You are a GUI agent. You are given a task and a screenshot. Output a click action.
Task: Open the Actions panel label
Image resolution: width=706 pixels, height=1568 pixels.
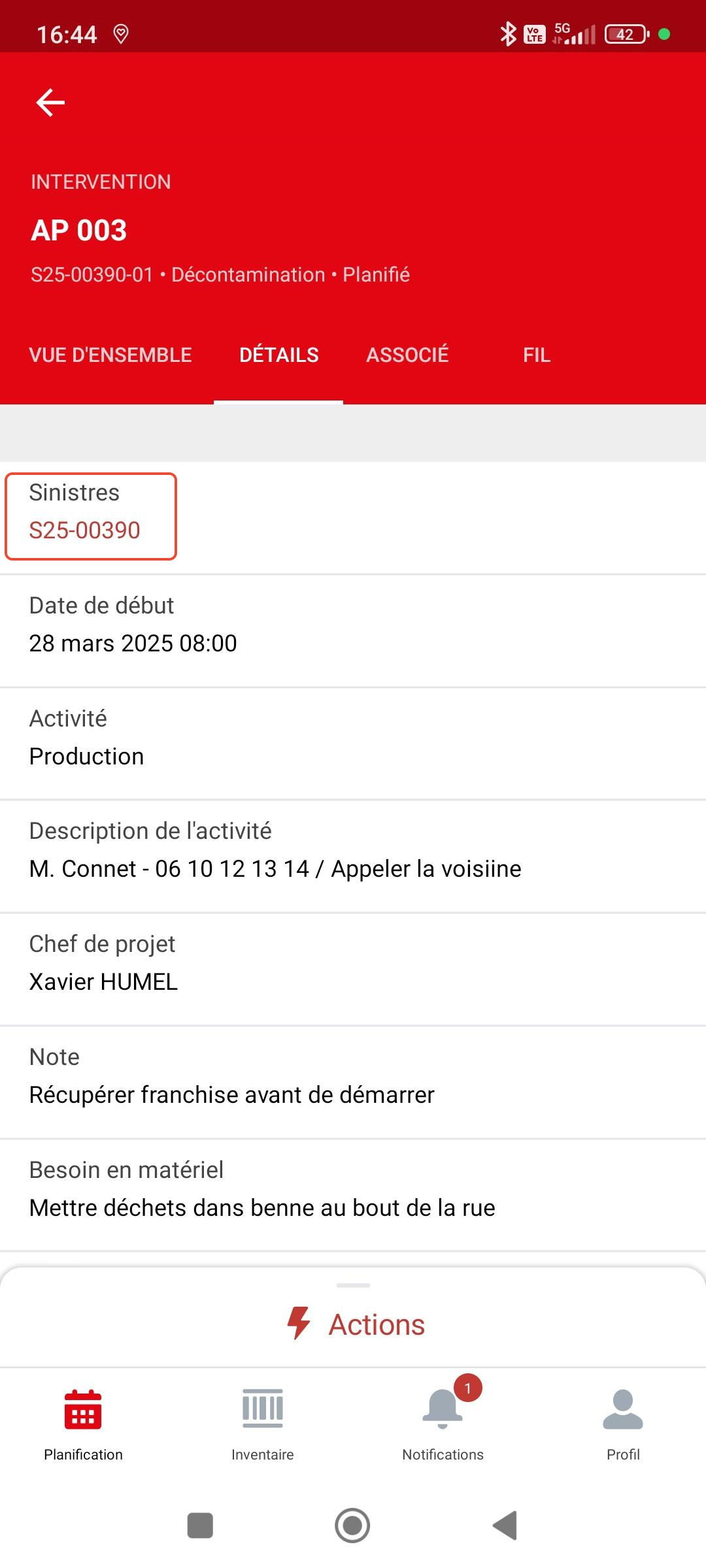[x=377, y=1325]
